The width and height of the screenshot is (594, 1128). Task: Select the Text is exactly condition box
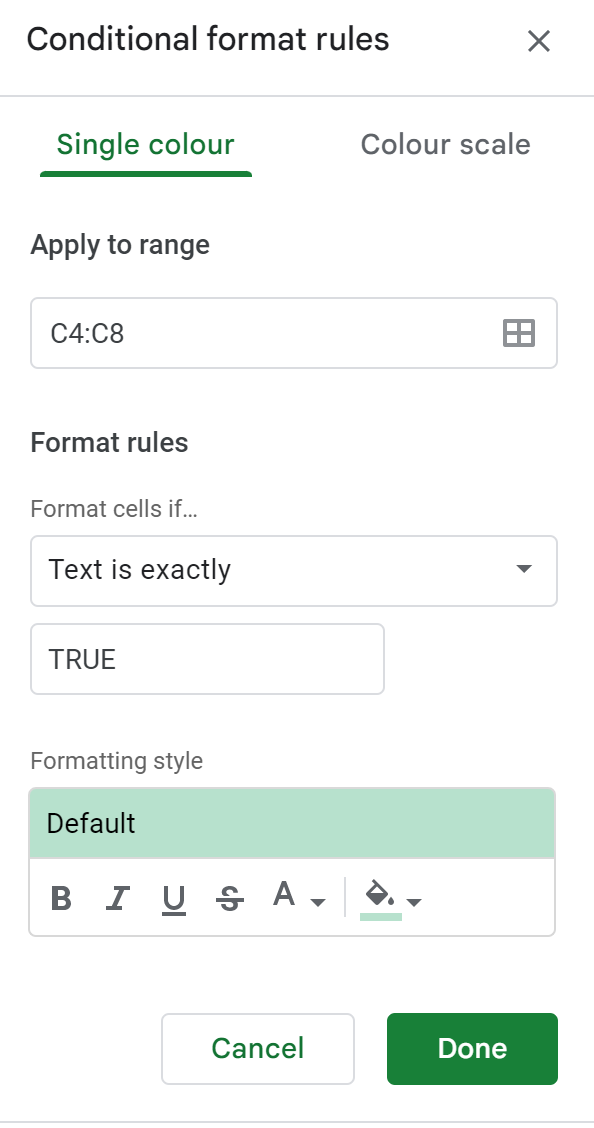294,571
